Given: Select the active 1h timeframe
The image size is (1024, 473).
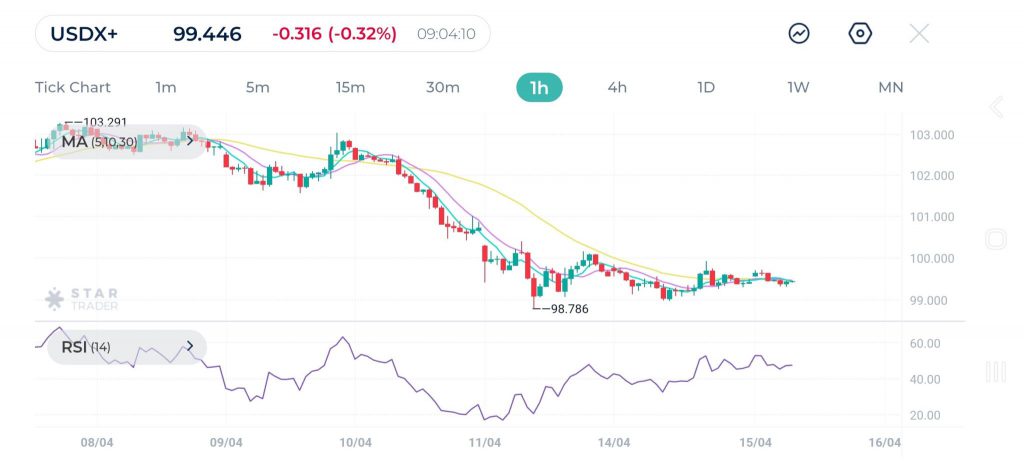Looking at the screenshot, I should pyautogui.click(x=539, y=87).
